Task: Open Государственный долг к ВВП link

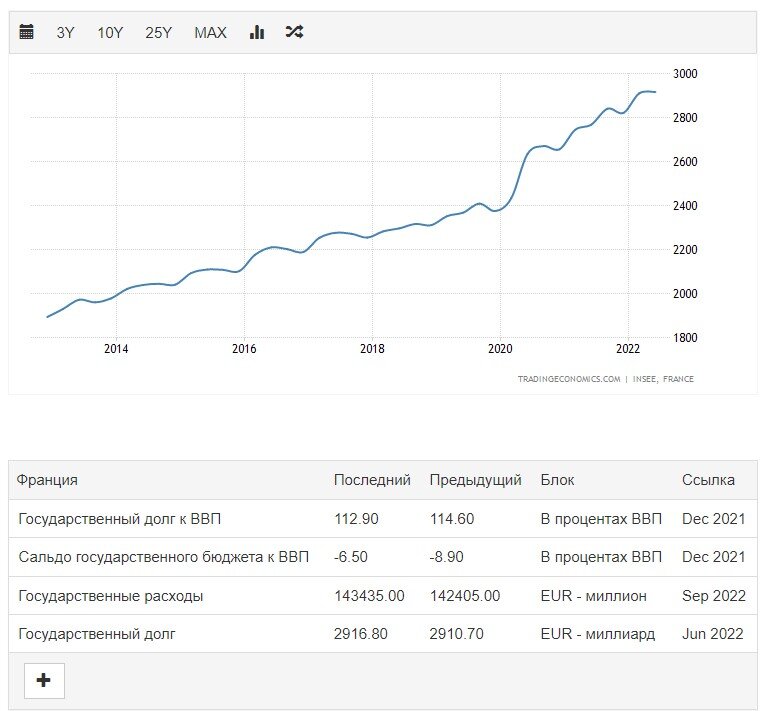Action: click(x=120, y=519)
